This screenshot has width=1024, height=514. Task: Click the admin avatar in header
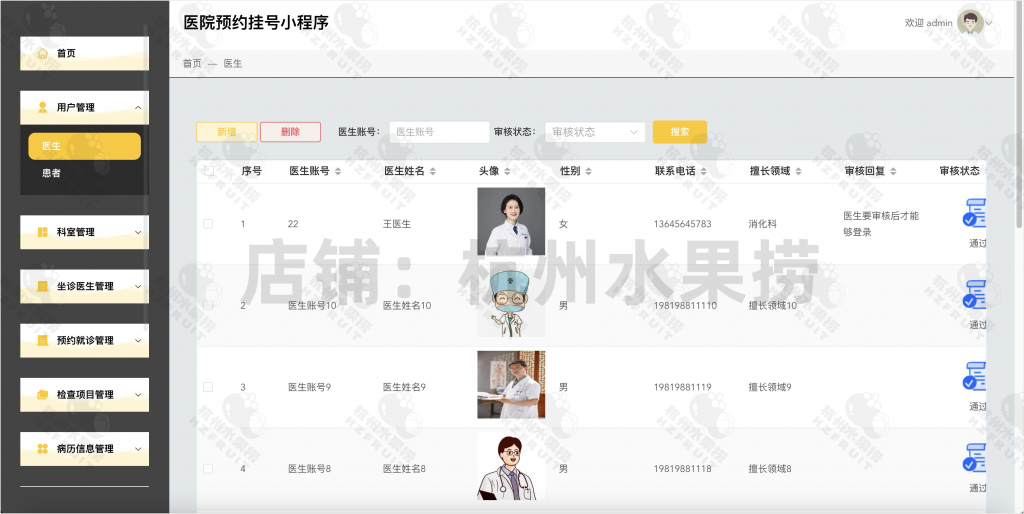[x=970, y=22]
